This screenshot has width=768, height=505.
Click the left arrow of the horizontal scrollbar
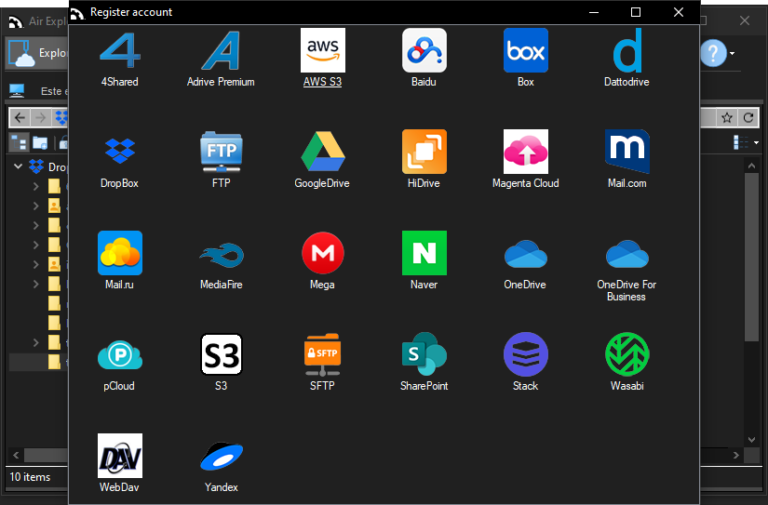tap(16, 455)
